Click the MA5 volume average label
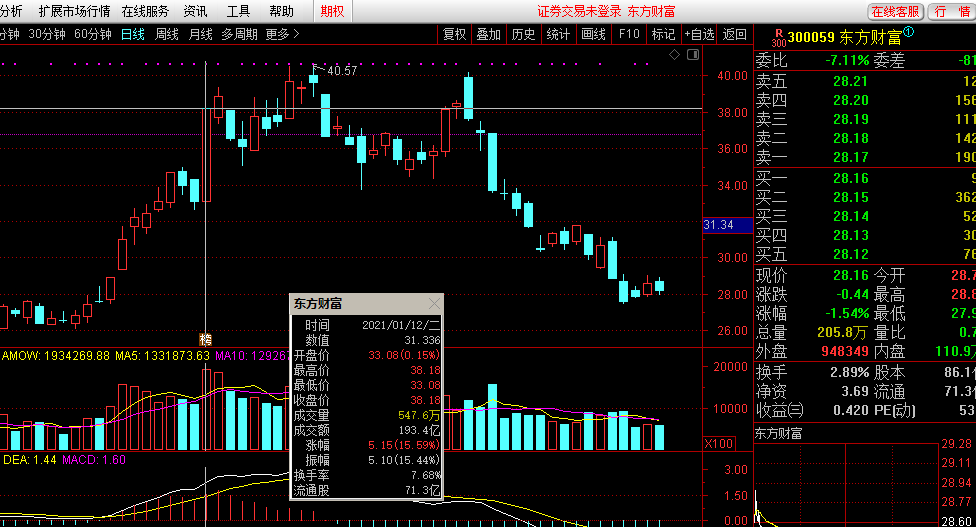 tap(162, 356)
